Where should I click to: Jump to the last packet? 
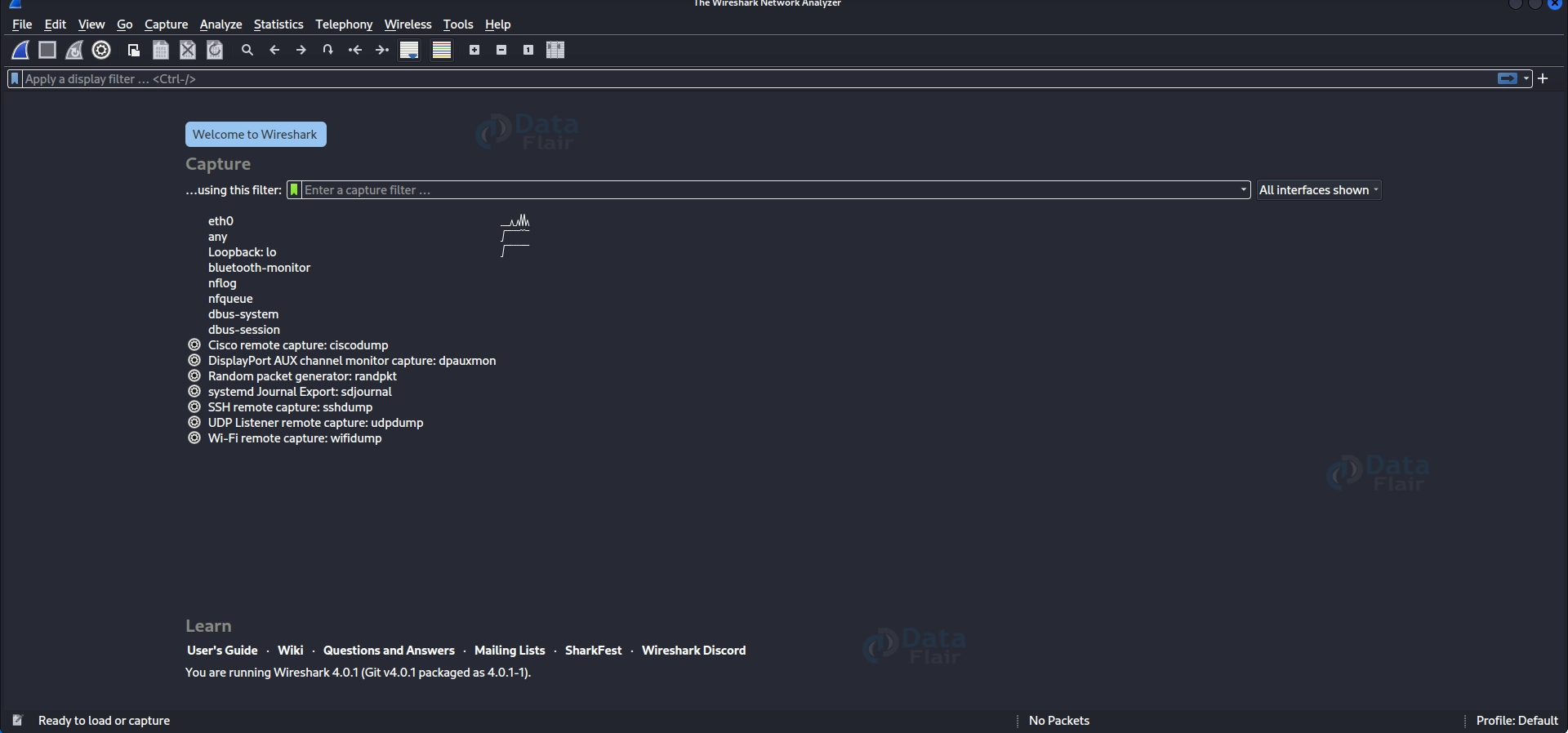click(x=382, y=51)
